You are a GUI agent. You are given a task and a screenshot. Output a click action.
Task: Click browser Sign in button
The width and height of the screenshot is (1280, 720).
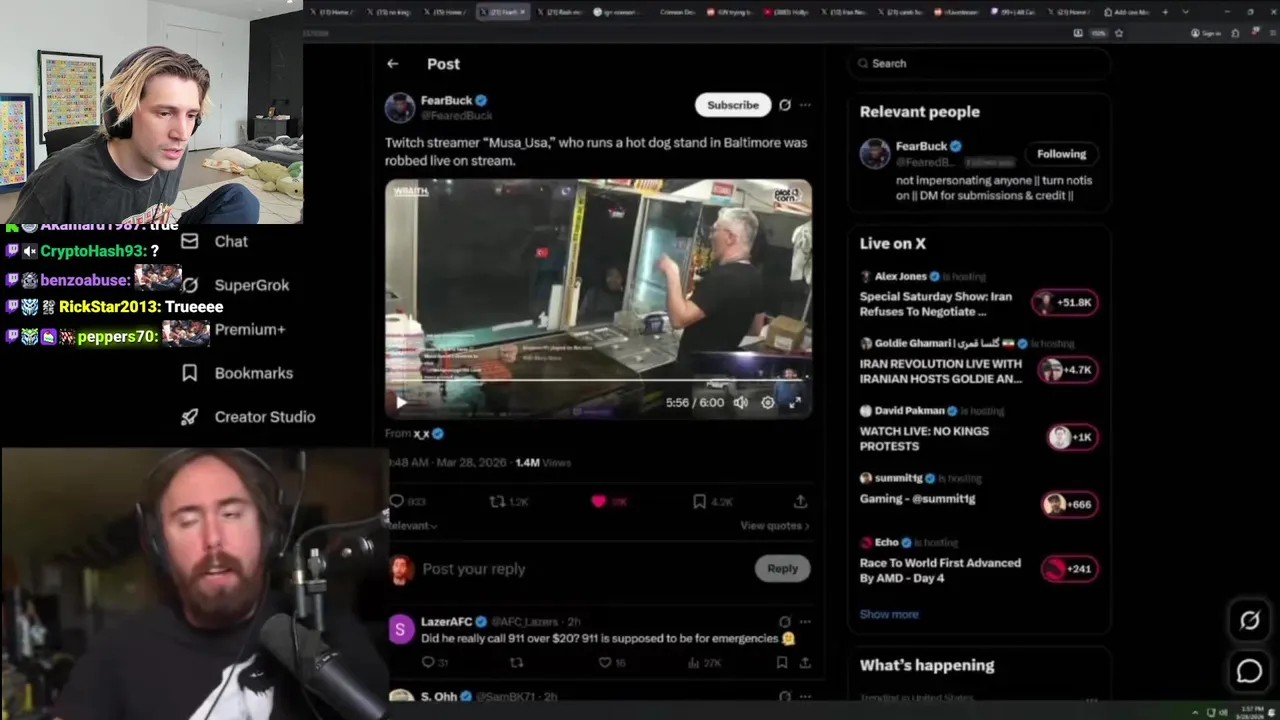[1205, 33]
